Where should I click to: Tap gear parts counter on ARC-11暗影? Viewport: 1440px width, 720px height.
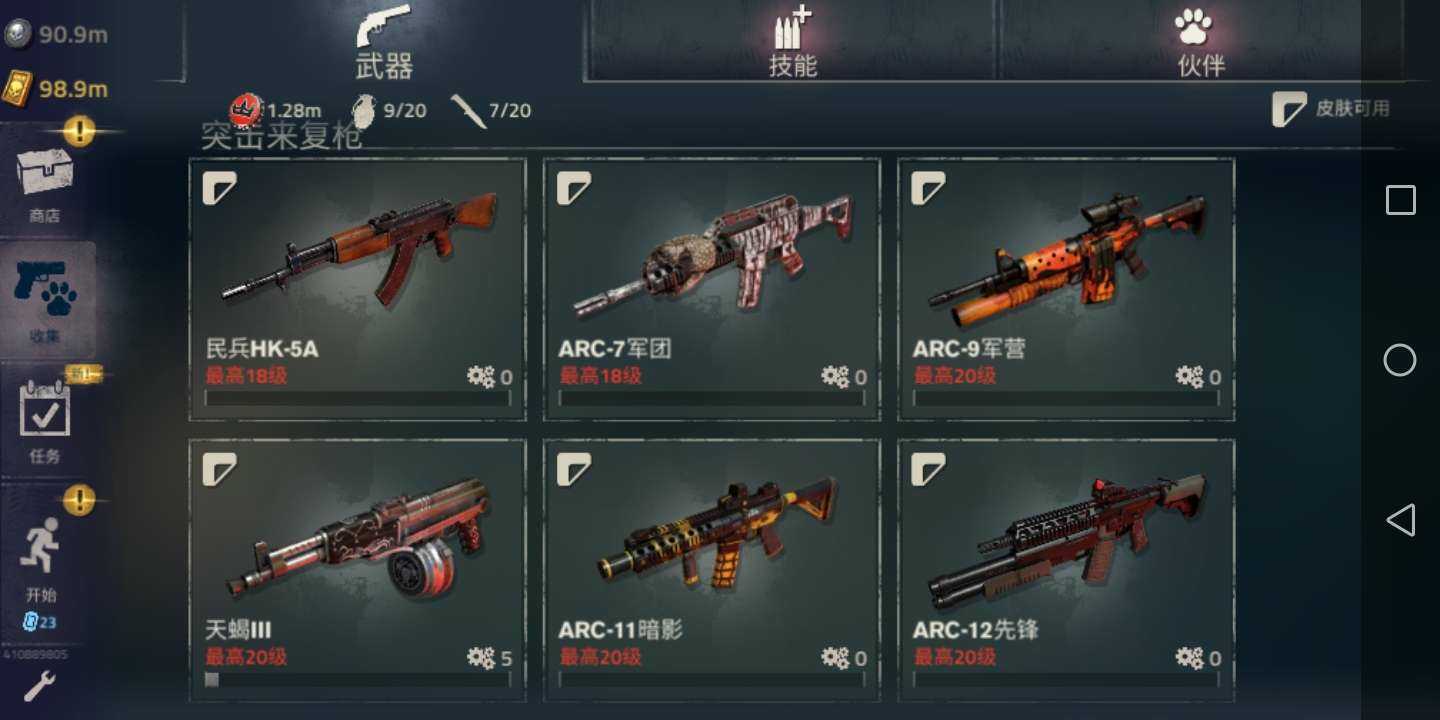coord(844,658)
